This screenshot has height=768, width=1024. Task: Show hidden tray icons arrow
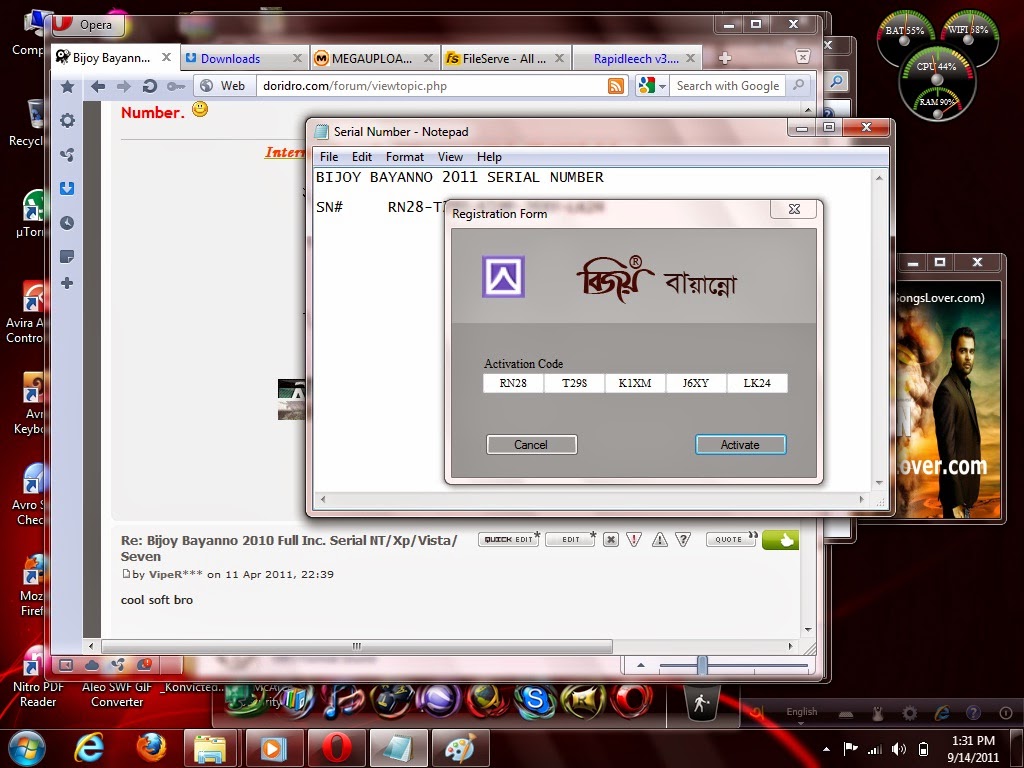point(826,749)
